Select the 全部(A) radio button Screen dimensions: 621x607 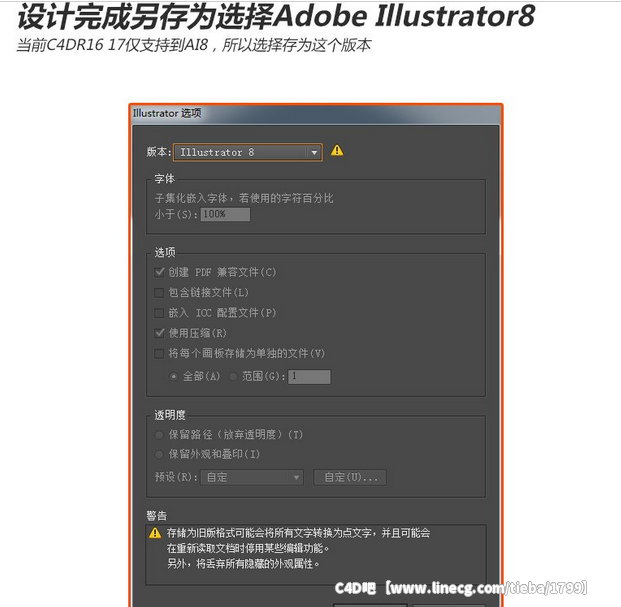click(173, 376)
